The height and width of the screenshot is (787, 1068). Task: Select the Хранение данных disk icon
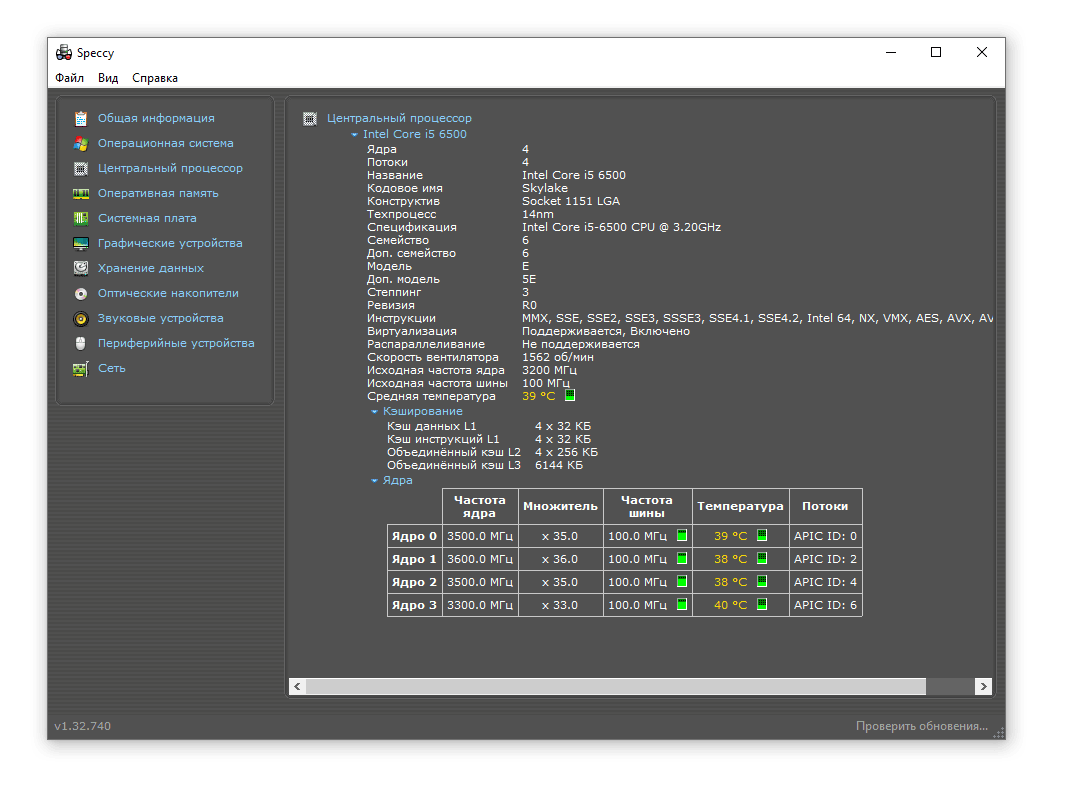tap(81, 268)
